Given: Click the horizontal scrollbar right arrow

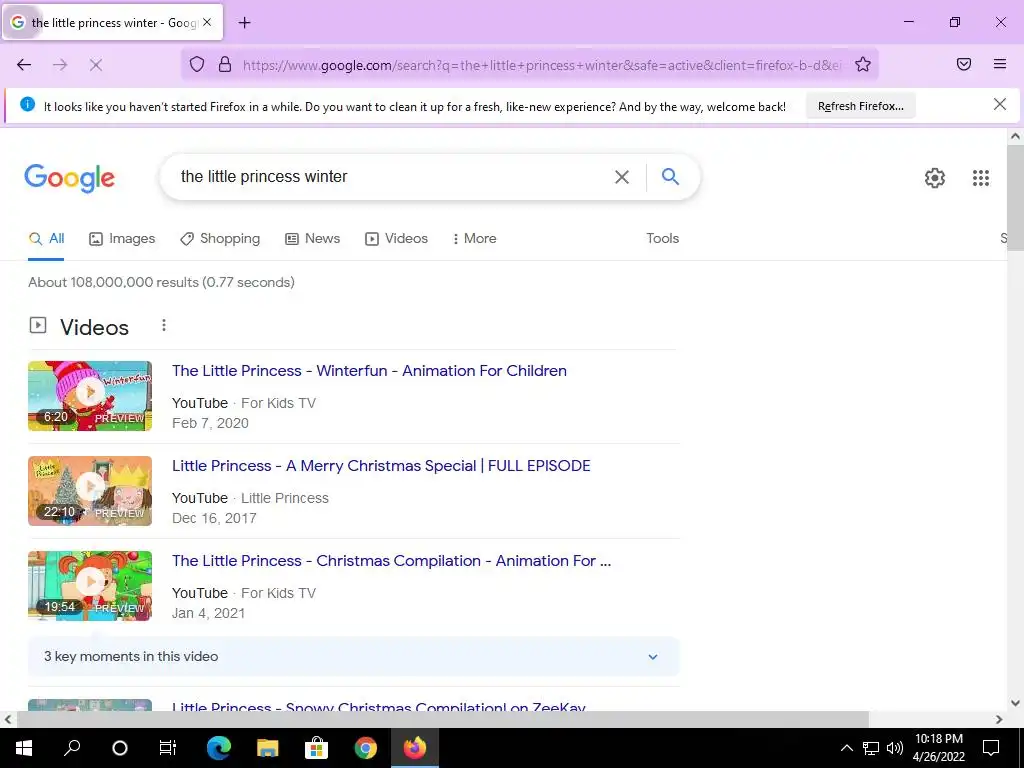Looking at the screenshot, I should (999, 720).
